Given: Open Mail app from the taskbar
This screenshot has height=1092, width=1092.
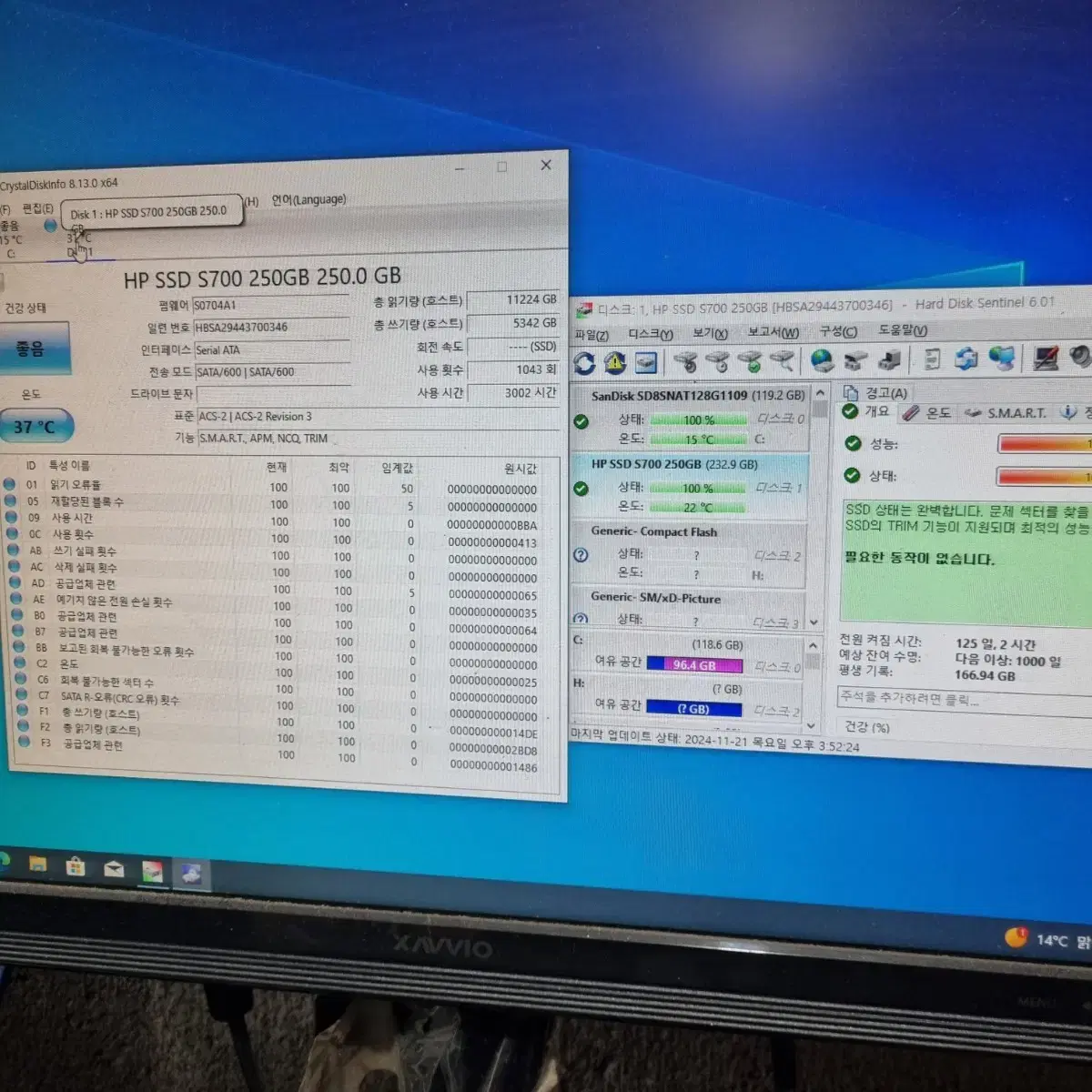Looking at the screenshot, I should pyautogui.click(x=114, y=870).
